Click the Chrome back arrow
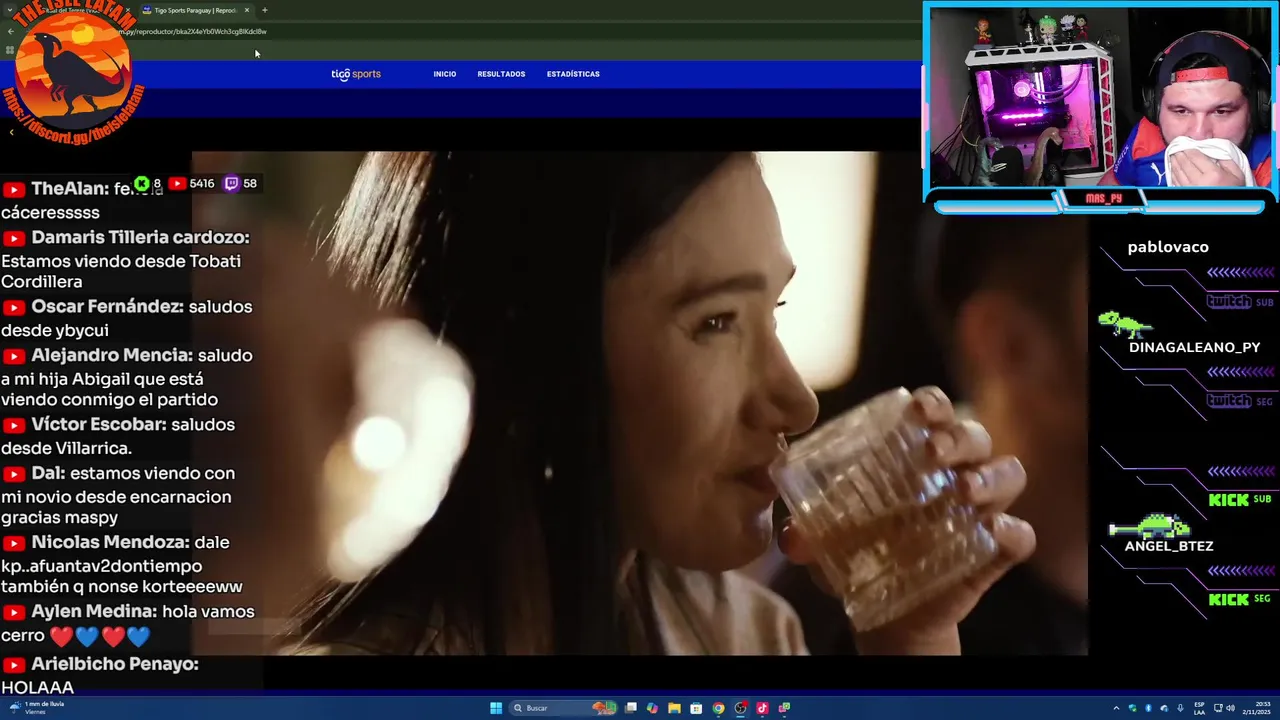The height and width of the screenshot is (720, 1280). point(10,31)
